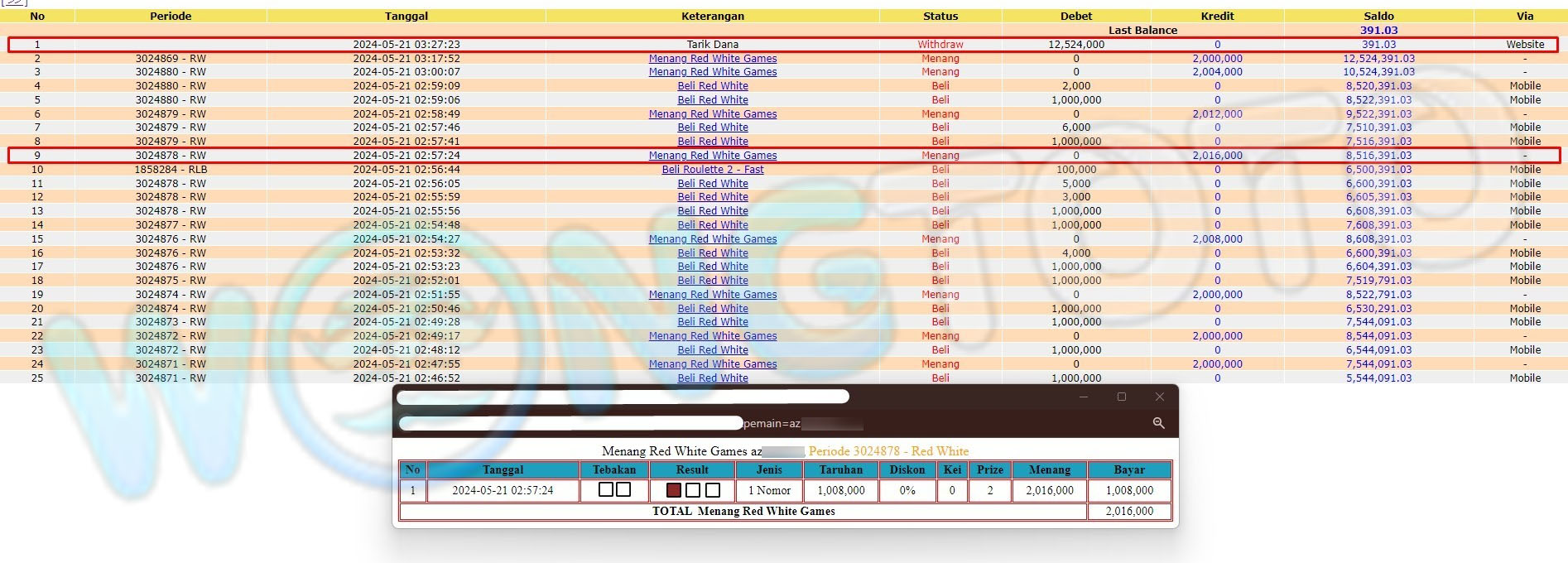
Task: Click the red square in Result column
Action: point(673,490)
